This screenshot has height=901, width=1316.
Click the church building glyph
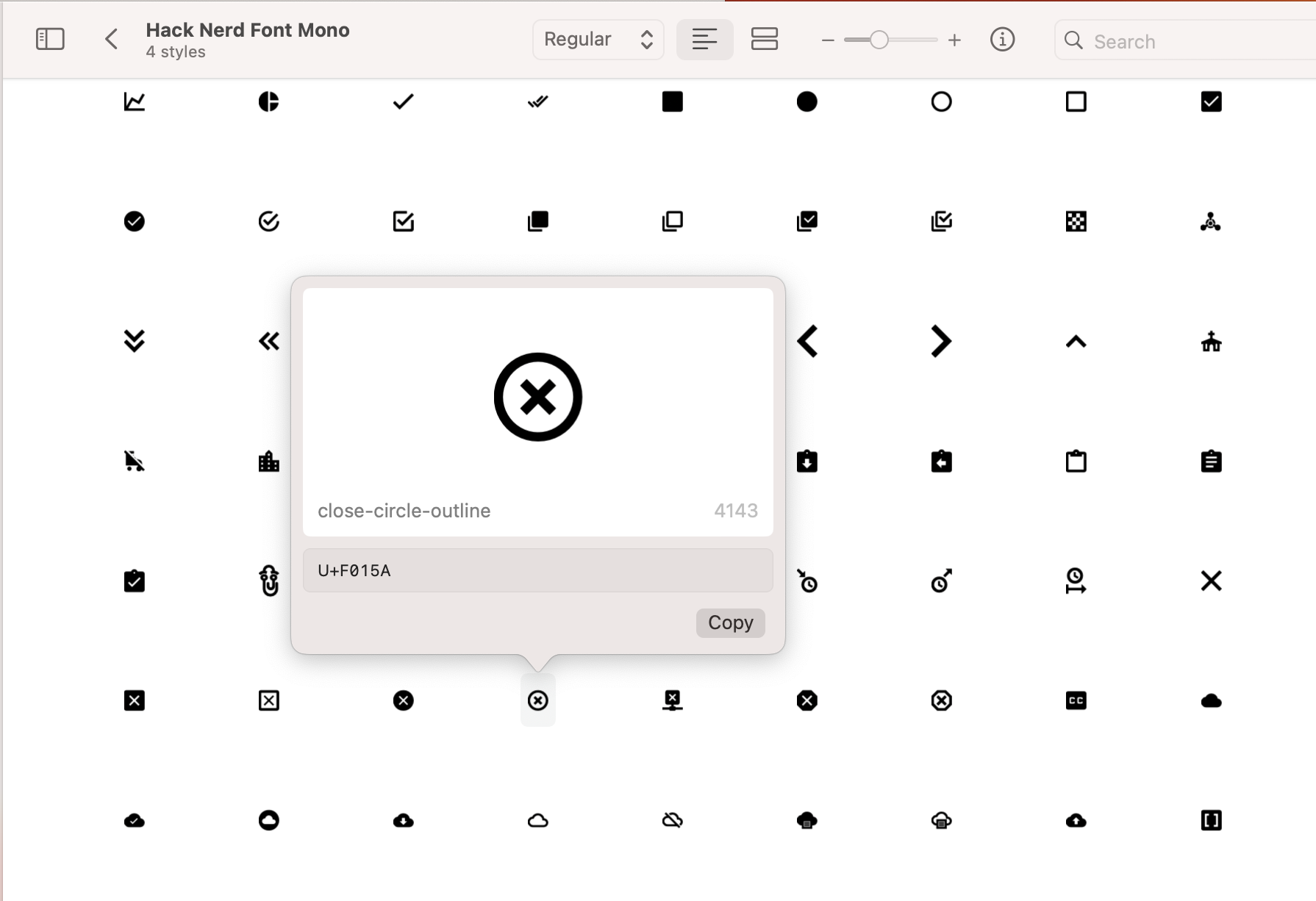1212,340
